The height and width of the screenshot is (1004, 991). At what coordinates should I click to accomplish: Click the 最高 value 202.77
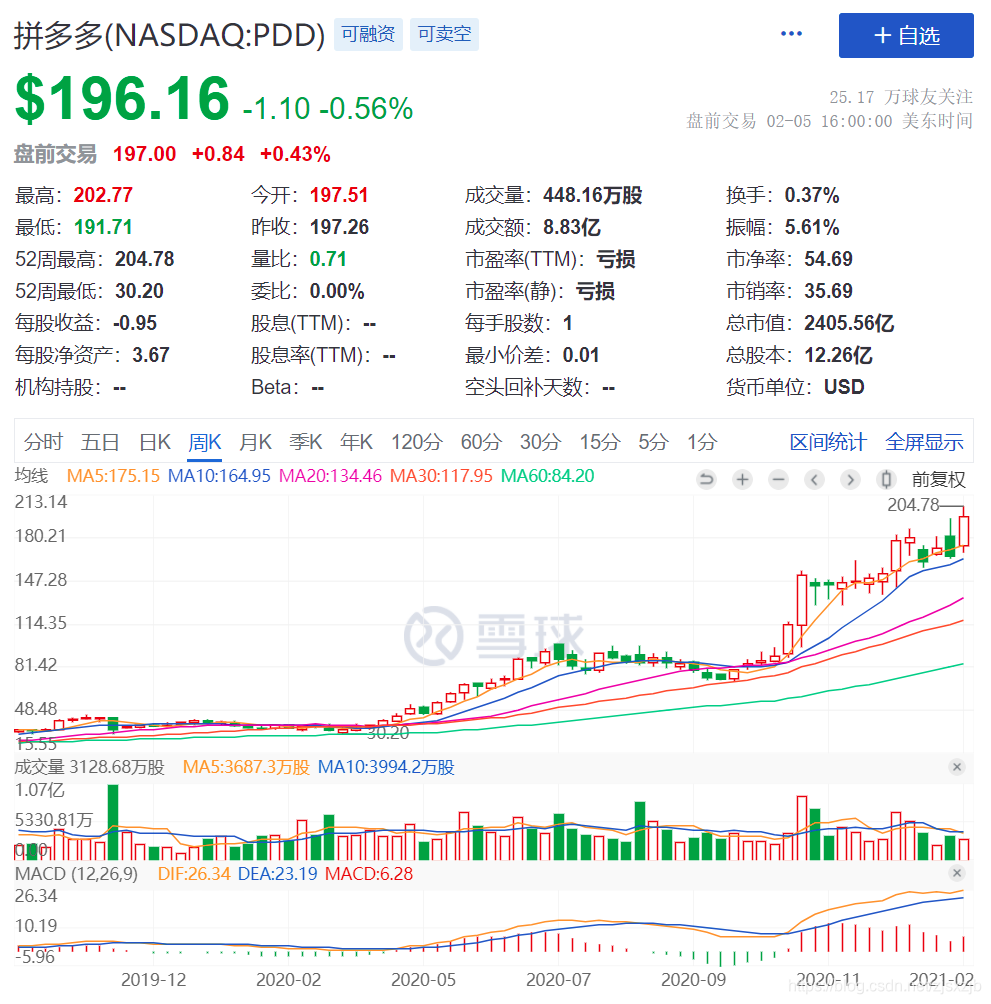pos(103,195)
